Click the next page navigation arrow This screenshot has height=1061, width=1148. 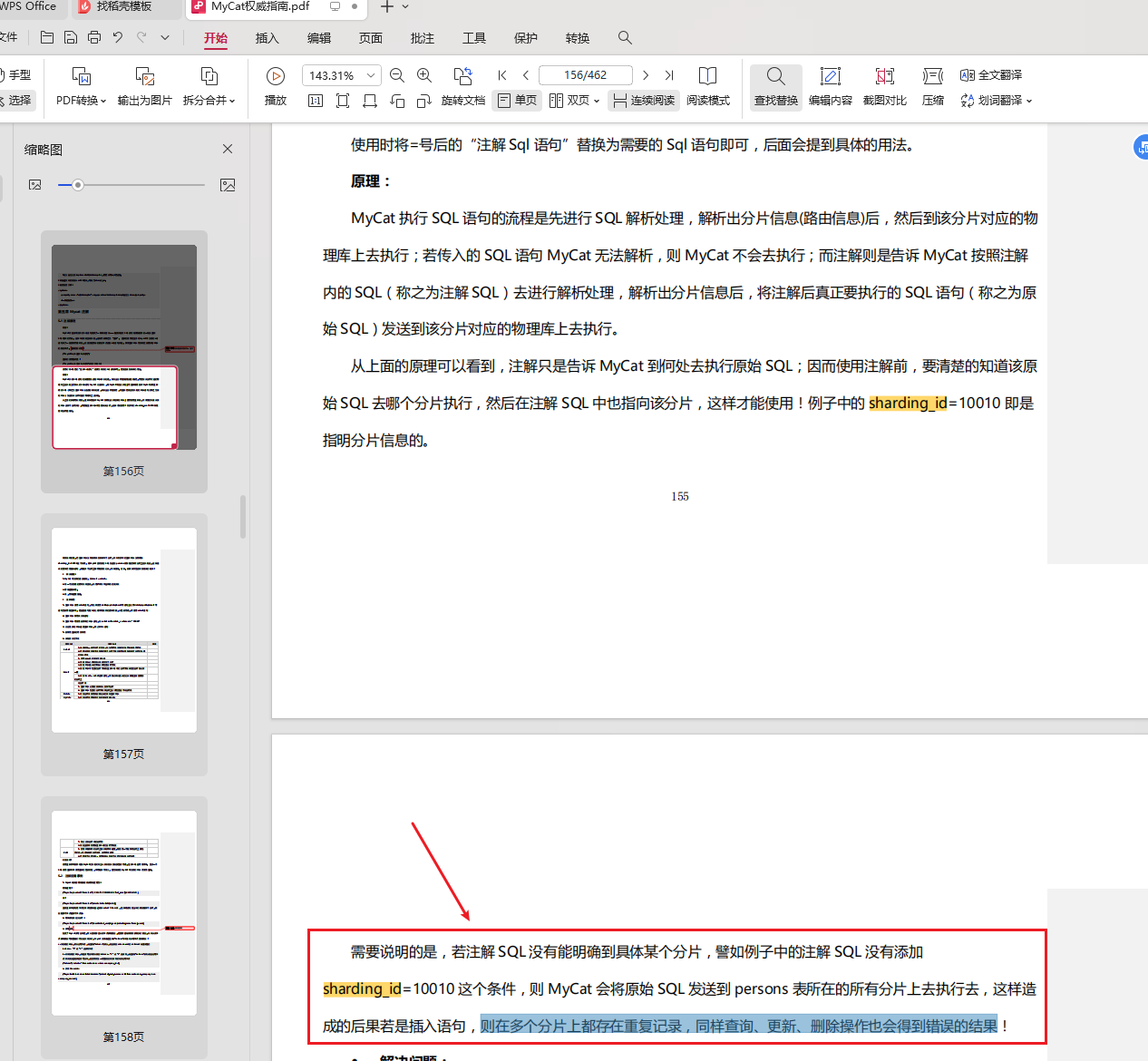645,75
